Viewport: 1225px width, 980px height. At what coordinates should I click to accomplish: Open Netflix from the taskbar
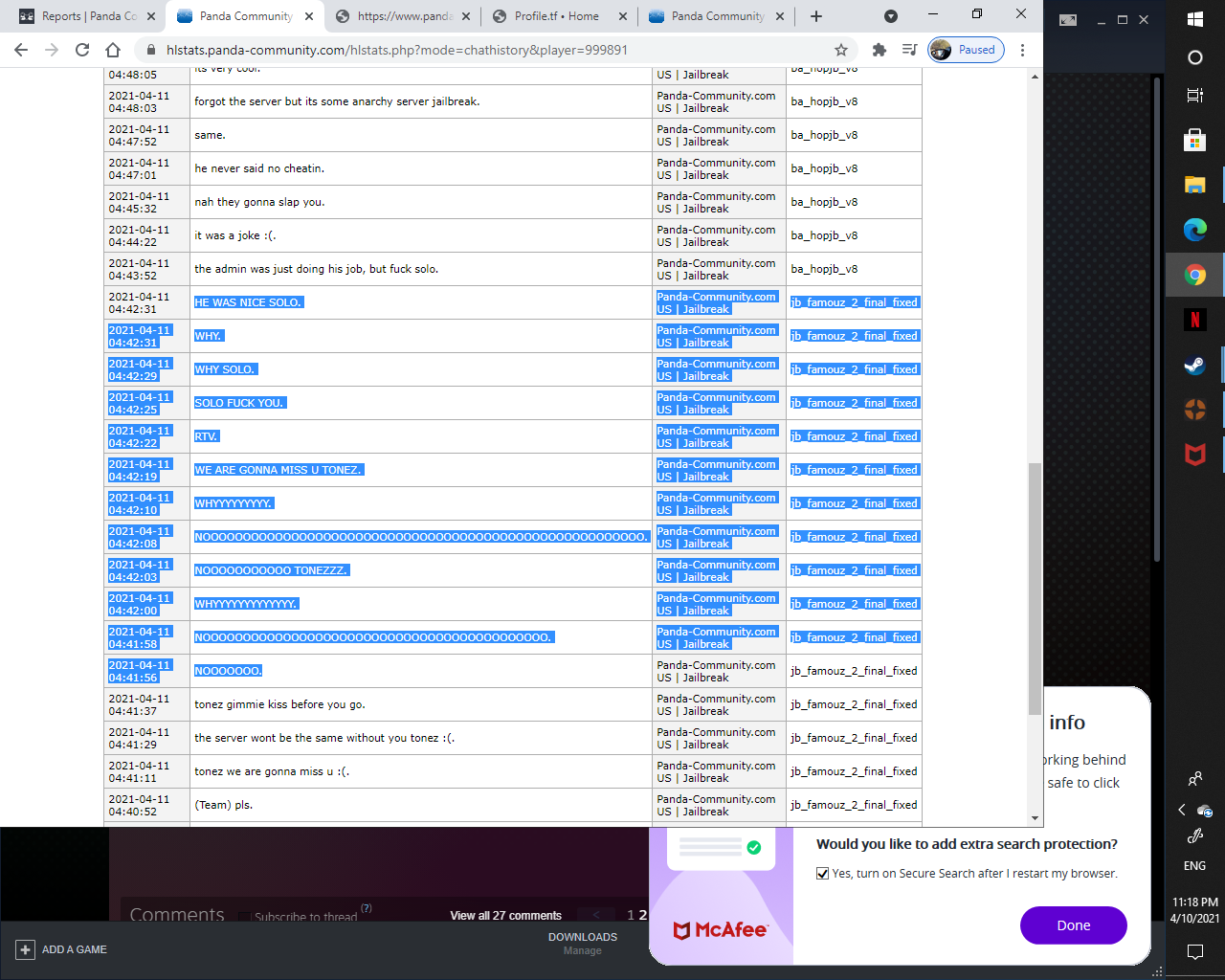[1194, 320]
